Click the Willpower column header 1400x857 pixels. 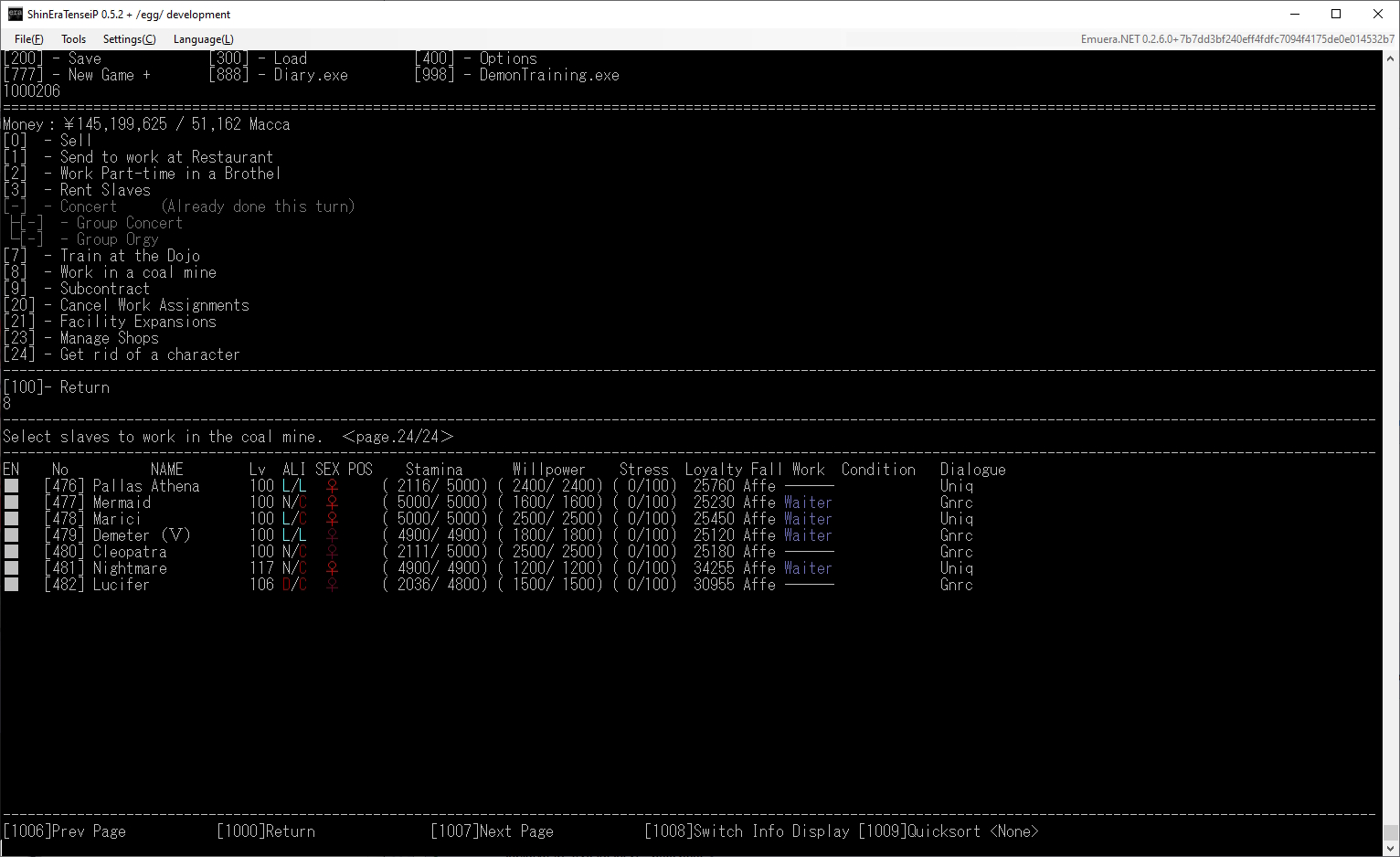pyautogui.click(x=549, y=470)
